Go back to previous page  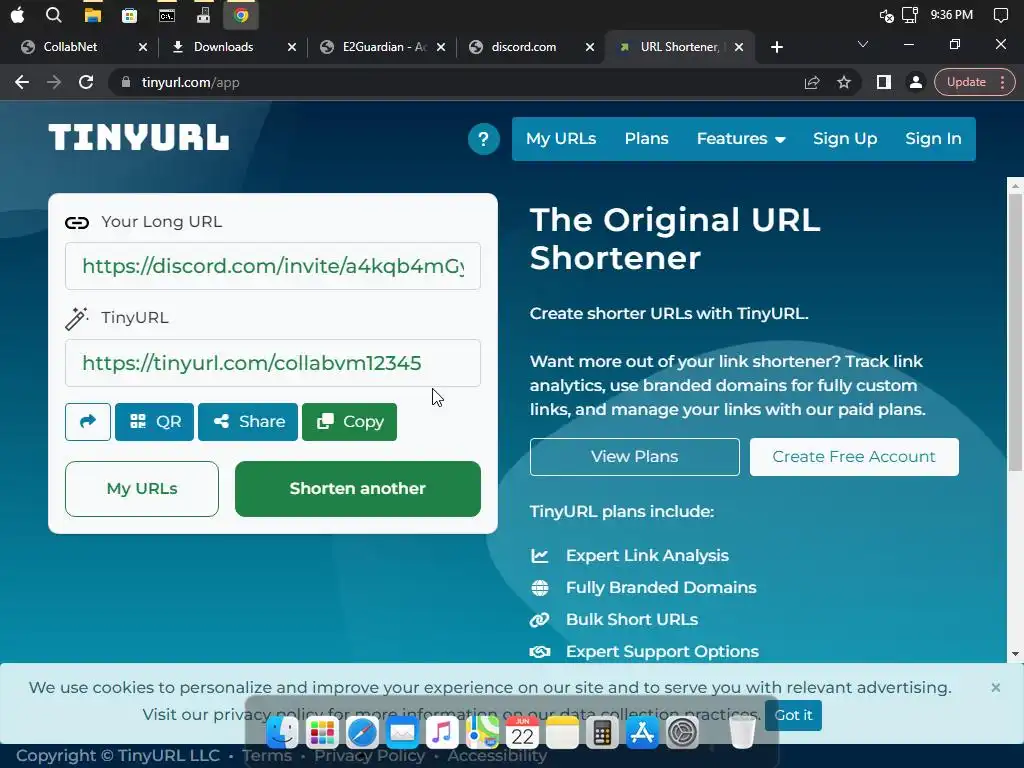(22, 82)
